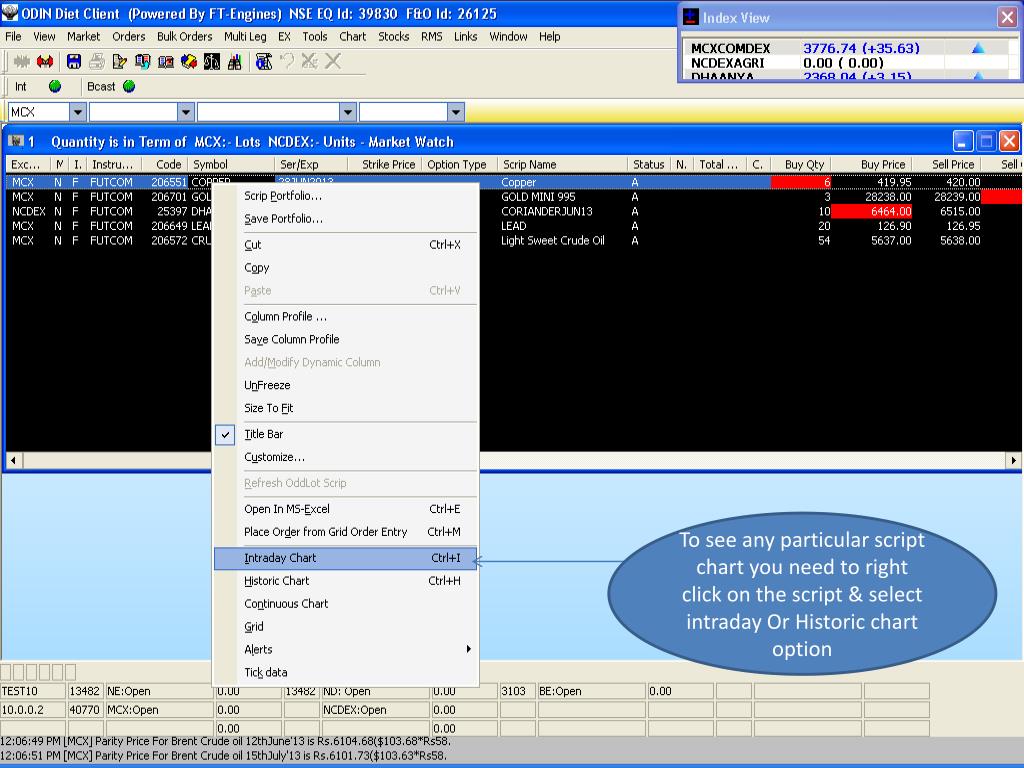Click into the MCX exchange combo field
Viewport: 1024px width, 768px height.
pyautogui.click(x=39, y=112)
